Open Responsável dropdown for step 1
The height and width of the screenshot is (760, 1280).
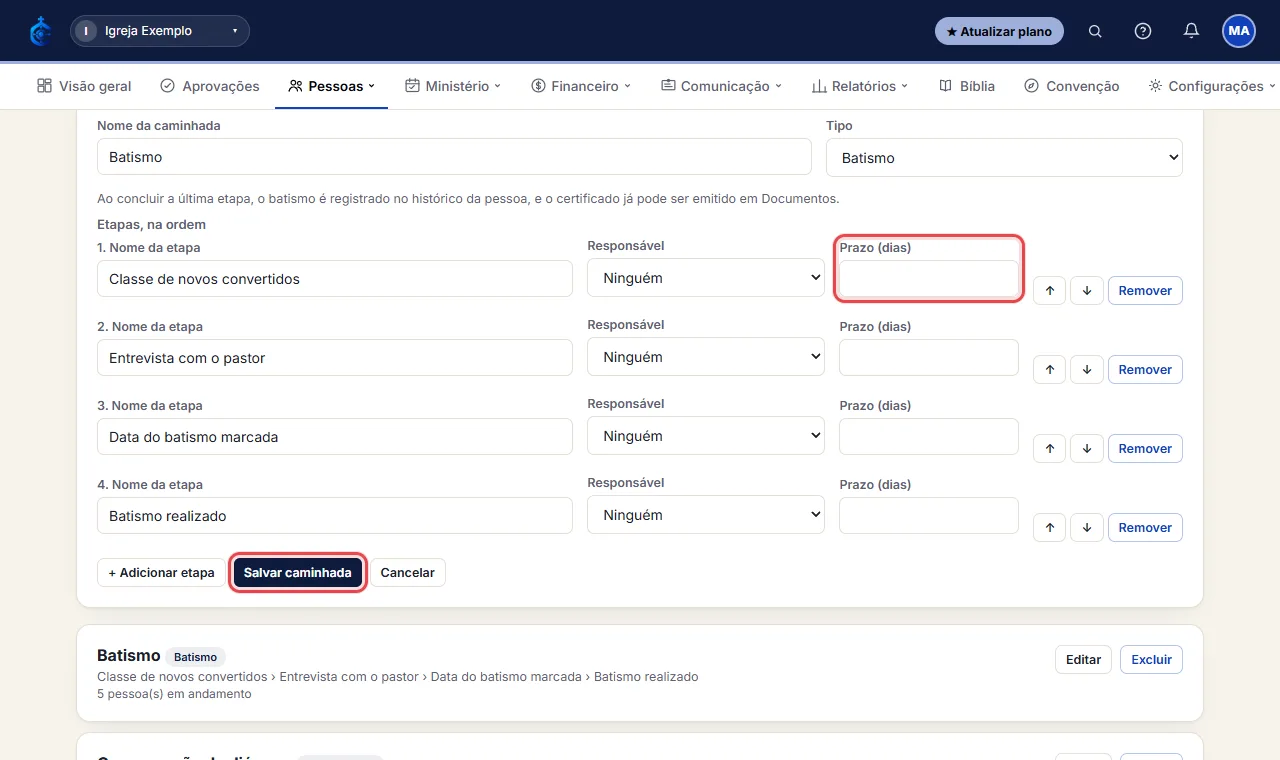pos(706,278)
